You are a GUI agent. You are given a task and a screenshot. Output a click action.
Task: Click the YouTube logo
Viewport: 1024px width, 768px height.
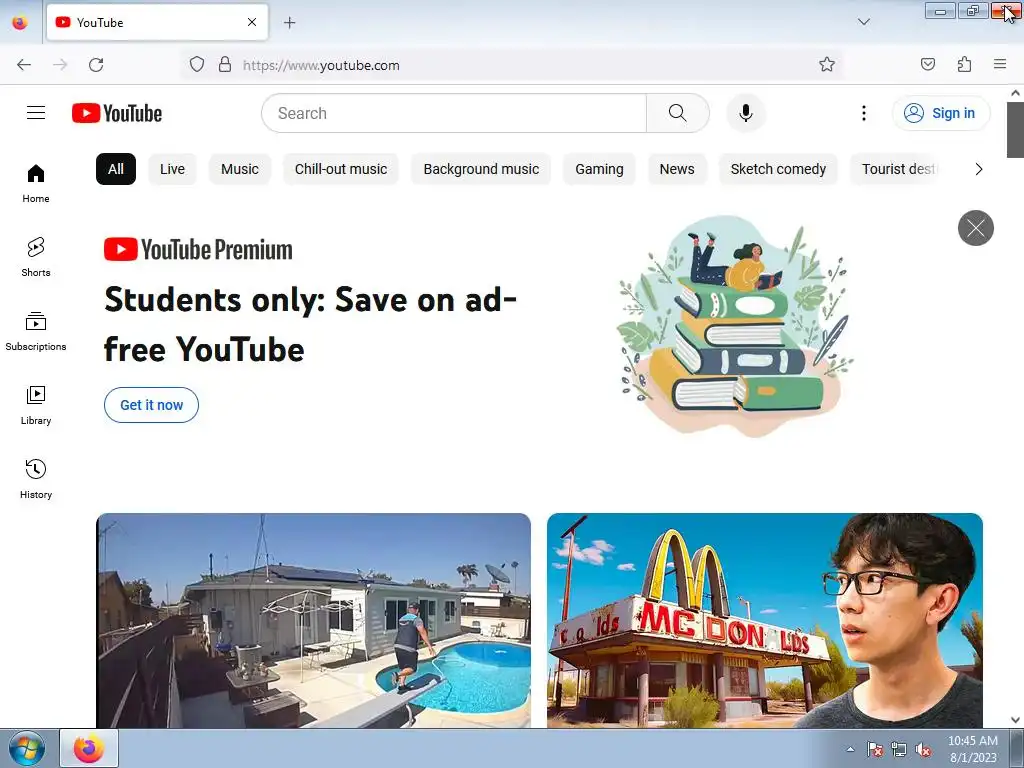coord(117,113)
